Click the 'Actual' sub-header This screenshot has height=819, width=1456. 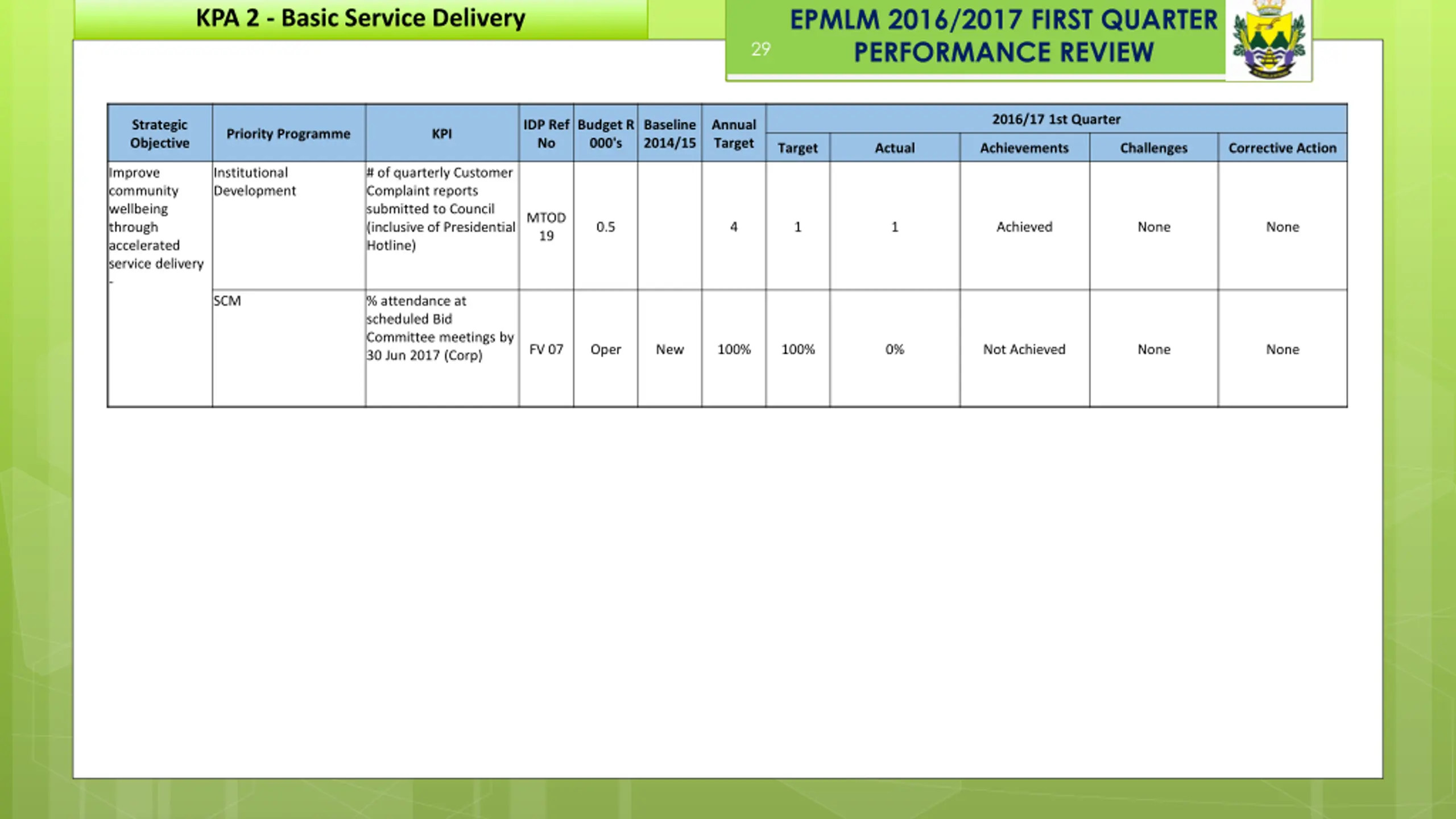(x=895, y=148)
